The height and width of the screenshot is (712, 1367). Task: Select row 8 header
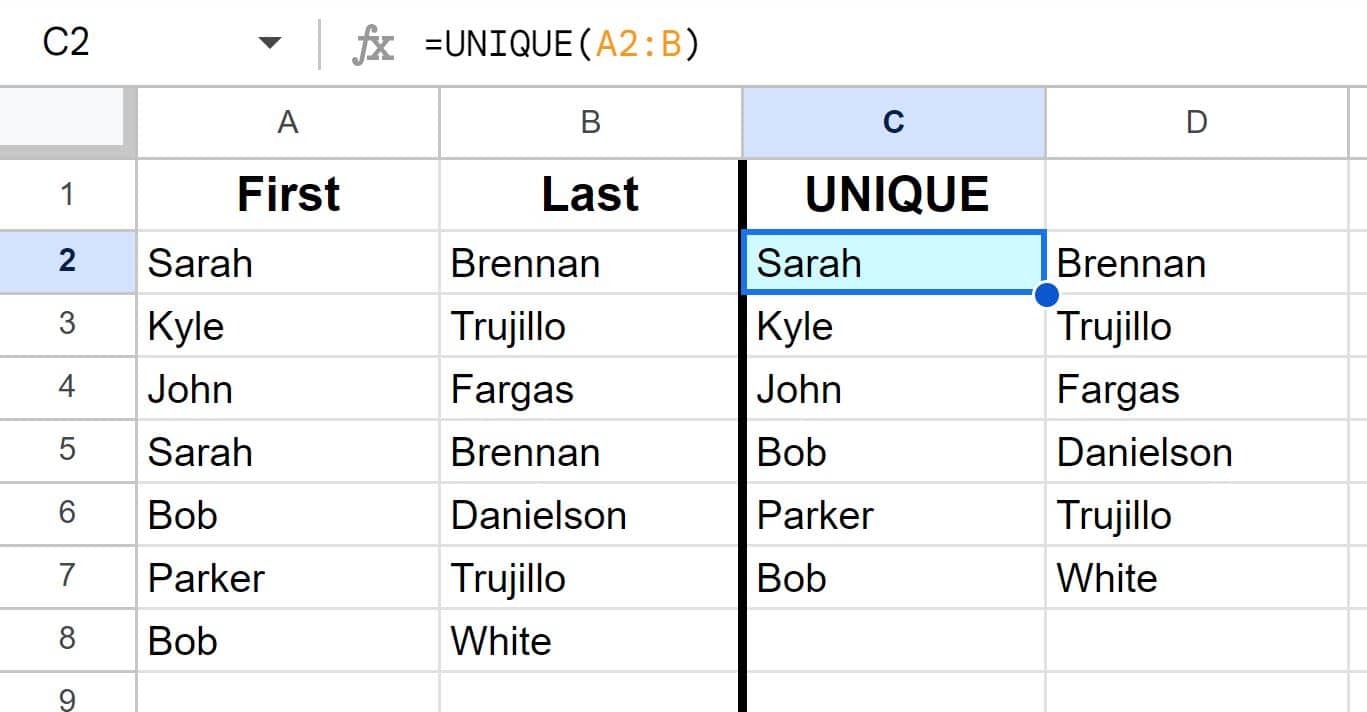[67, 640]
